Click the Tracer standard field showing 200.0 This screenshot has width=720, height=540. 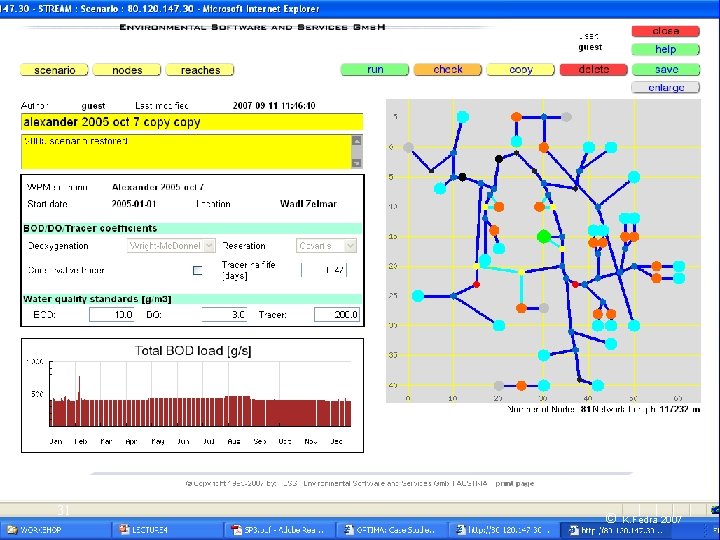(337, 315)
